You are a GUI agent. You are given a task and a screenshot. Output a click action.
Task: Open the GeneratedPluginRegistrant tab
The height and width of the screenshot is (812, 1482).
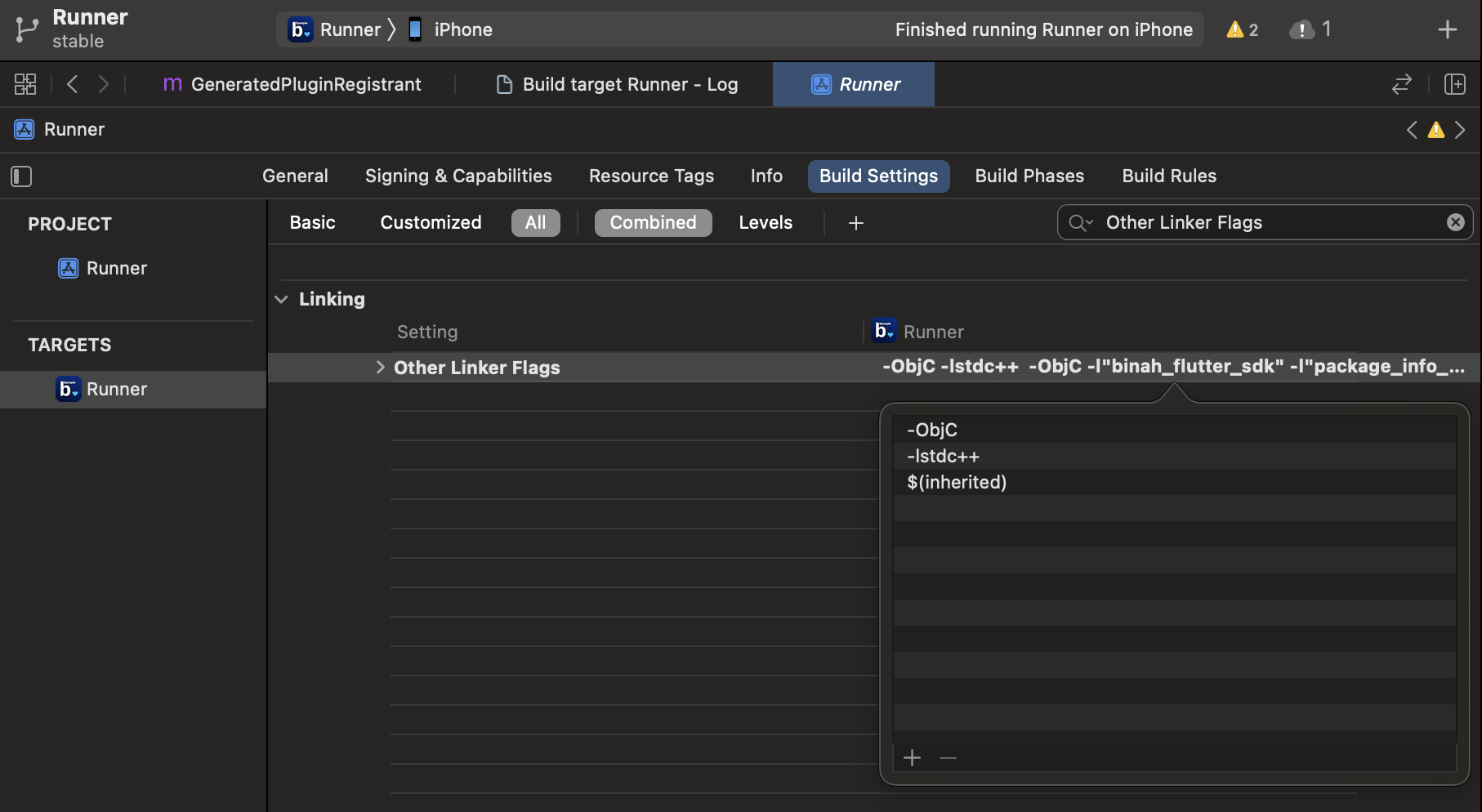(x=292, y=84)
